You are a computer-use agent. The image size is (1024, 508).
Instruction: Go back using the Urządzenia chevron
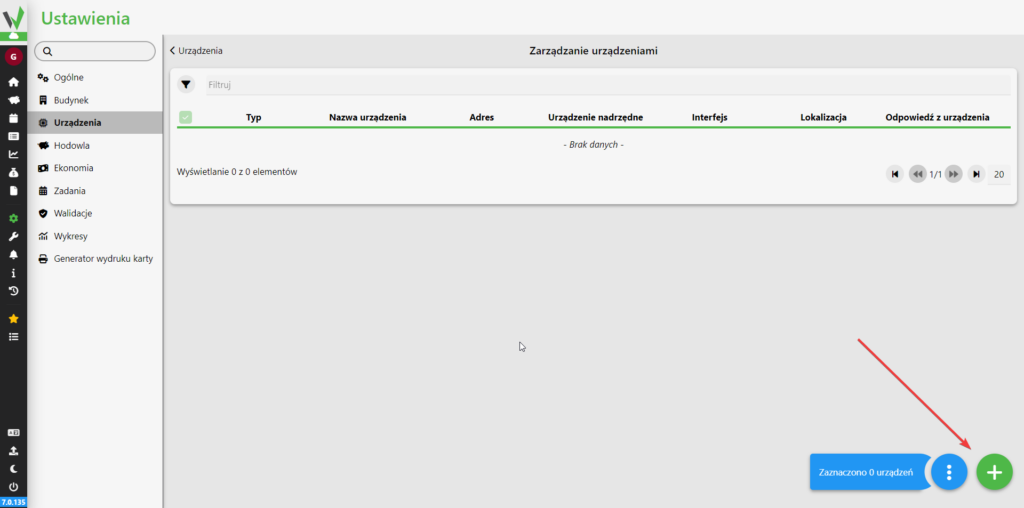196,50
